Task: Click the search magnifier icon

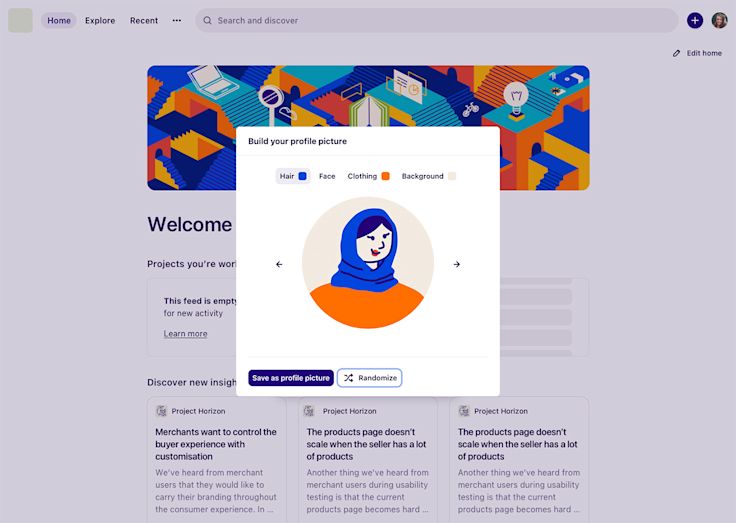Action: (207, 21)
